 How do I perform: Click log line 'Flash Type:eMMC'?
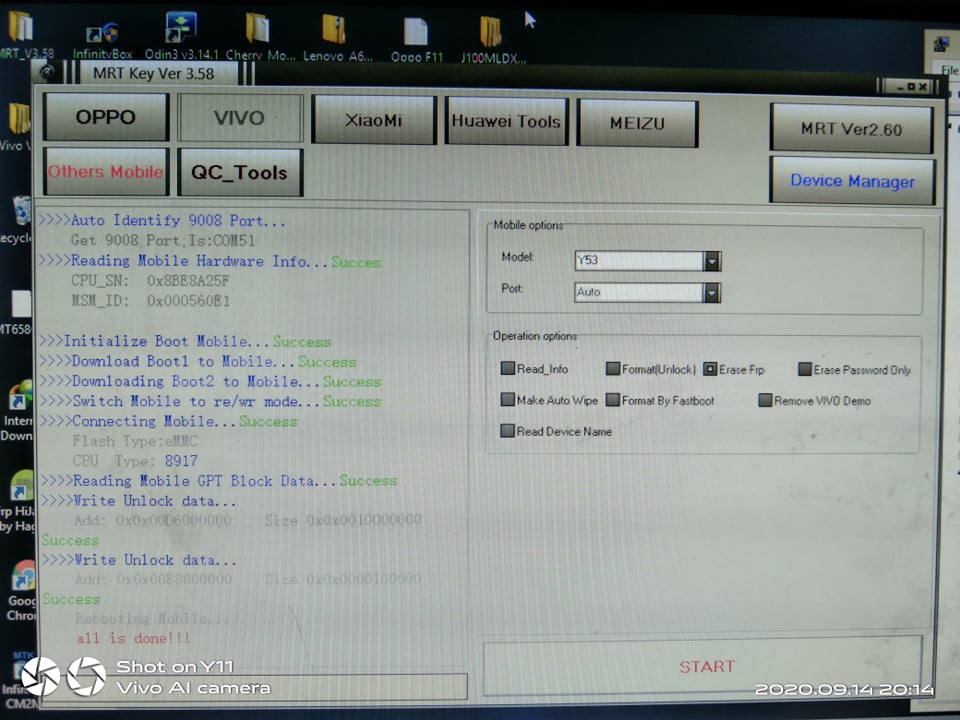click(135, 441)
